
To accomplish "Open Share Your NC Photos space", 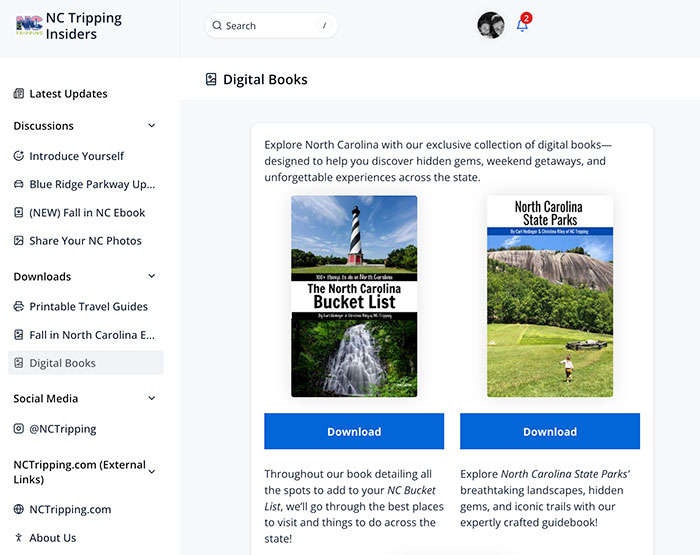I will point(85,241).
